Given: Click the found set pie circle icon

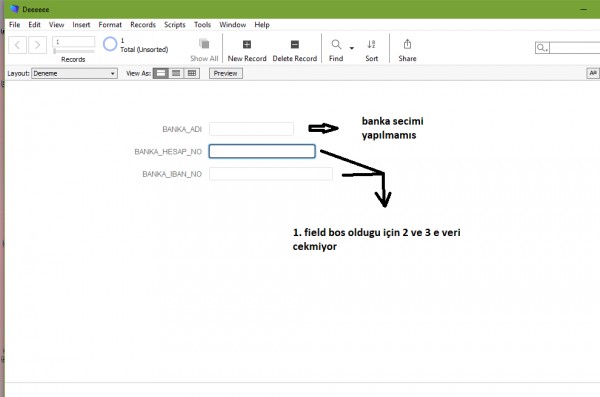Looking at the screenshot, I should [110, 44].
